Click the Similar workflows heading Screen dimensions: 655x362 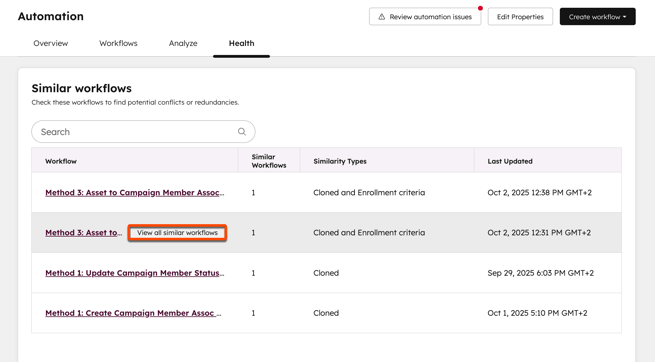pyautogui.click(x=81, y=88)
